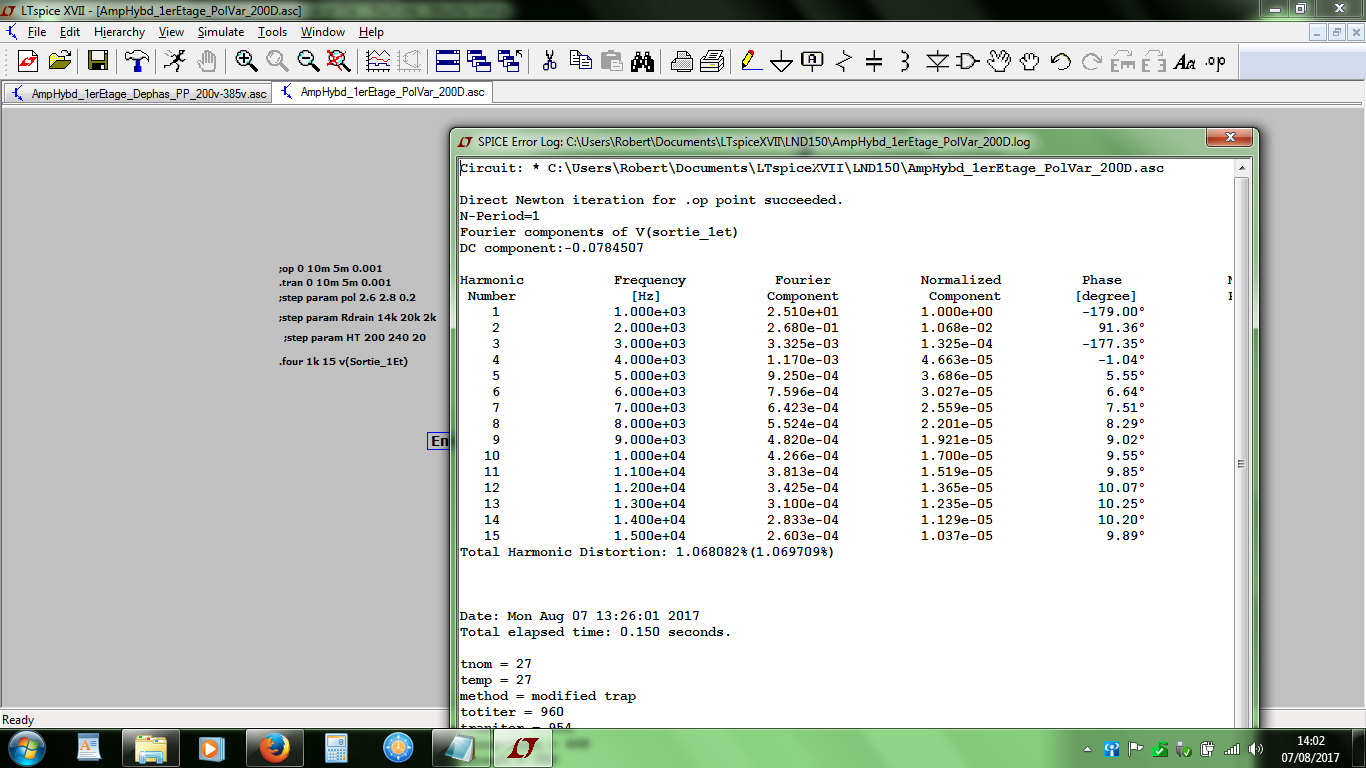Open the View menu
Screen dimensions: 1366x768
171,32
